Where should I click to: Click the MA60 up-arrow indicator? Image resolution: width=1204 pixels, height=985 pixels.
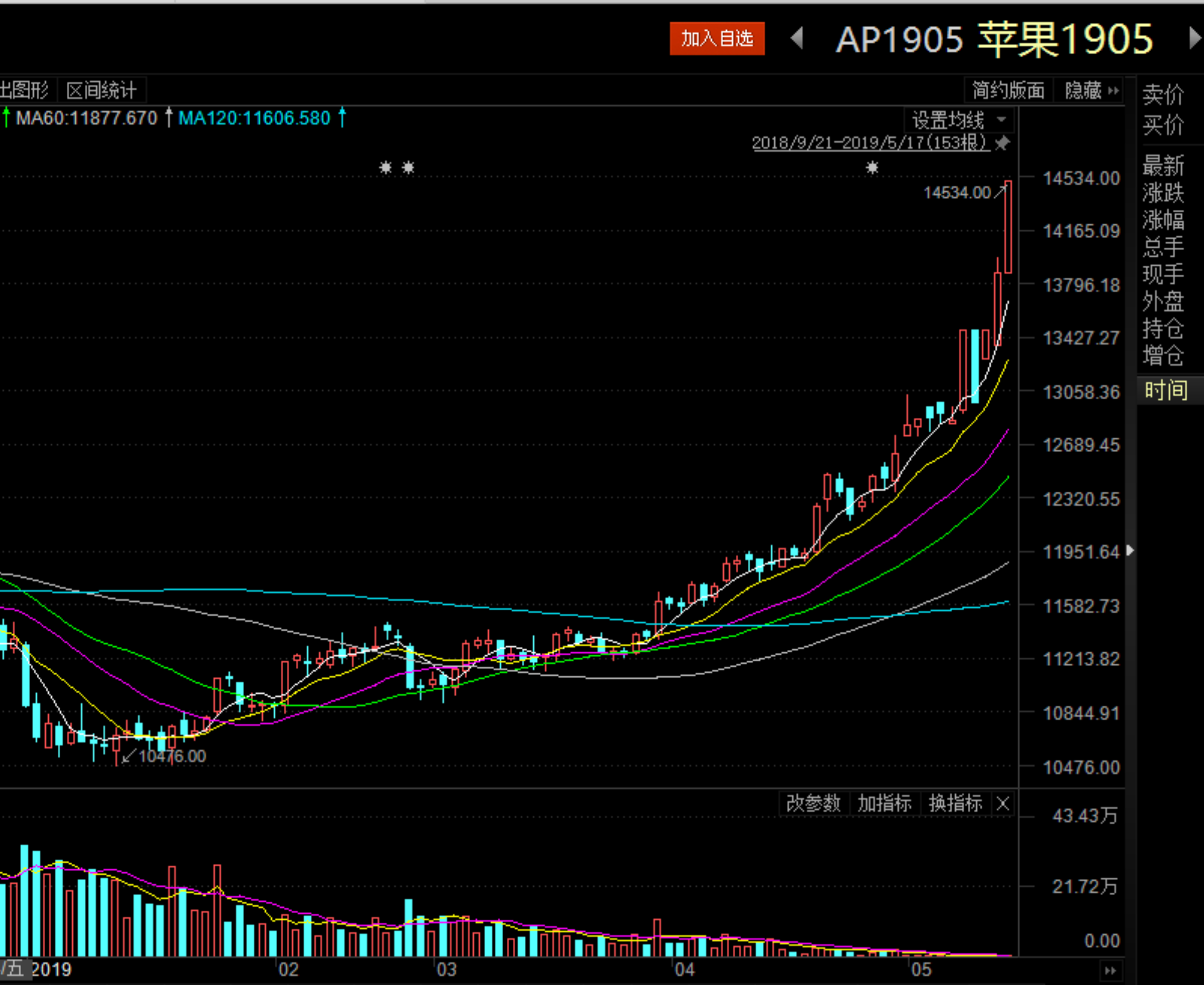click(169, 117)
